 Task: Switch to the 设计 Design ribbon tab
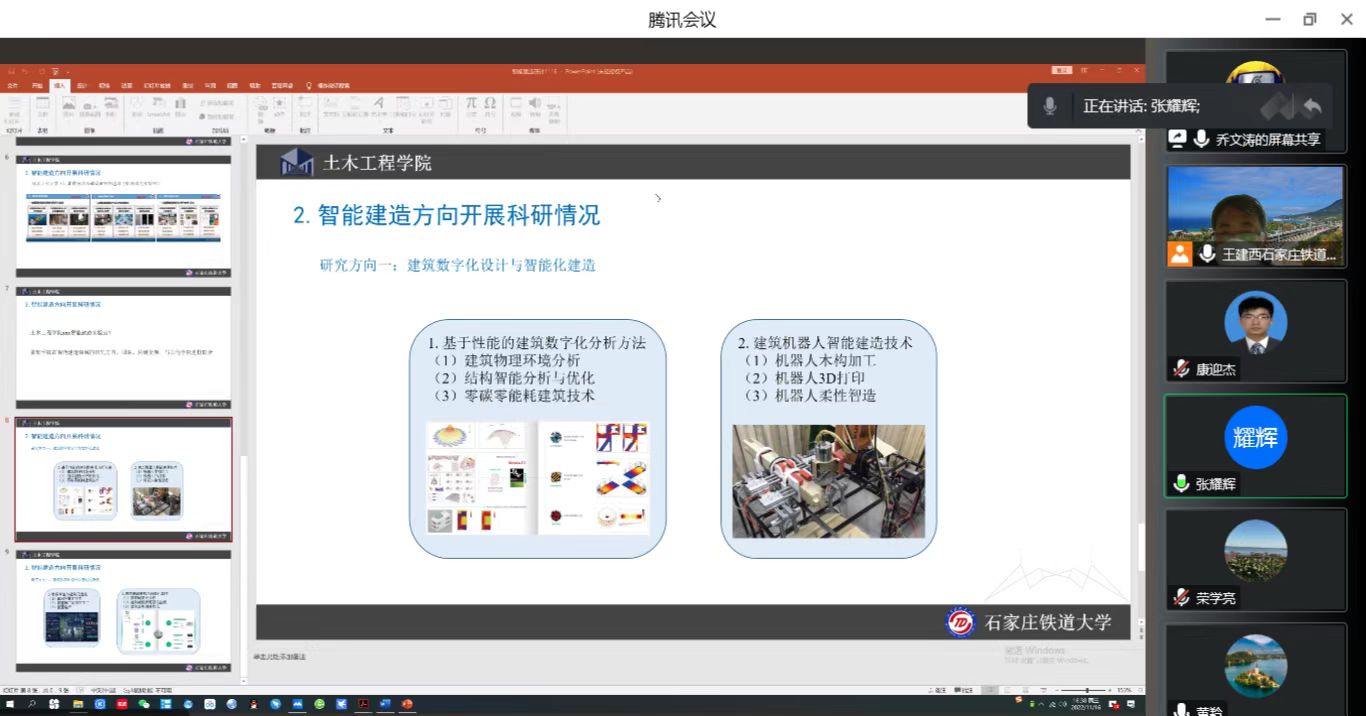pyautogui.click(x=82, y=85)
